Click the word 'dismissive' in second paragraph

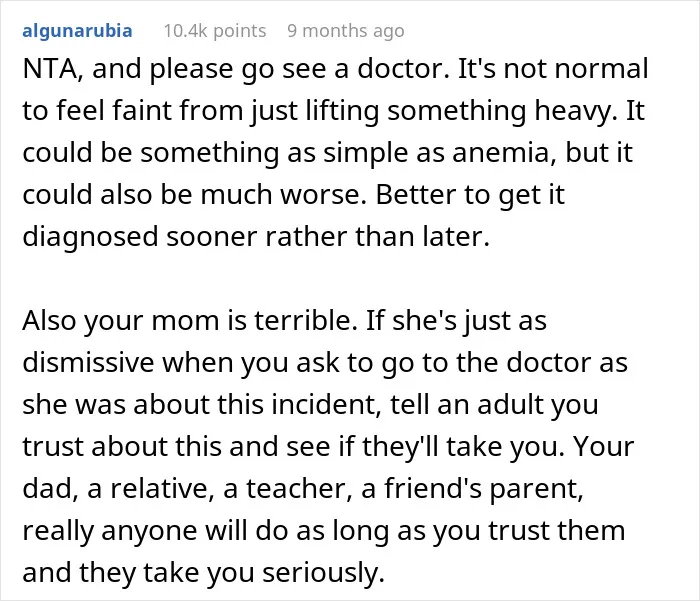pyautogui.click(x=88, y=362)
